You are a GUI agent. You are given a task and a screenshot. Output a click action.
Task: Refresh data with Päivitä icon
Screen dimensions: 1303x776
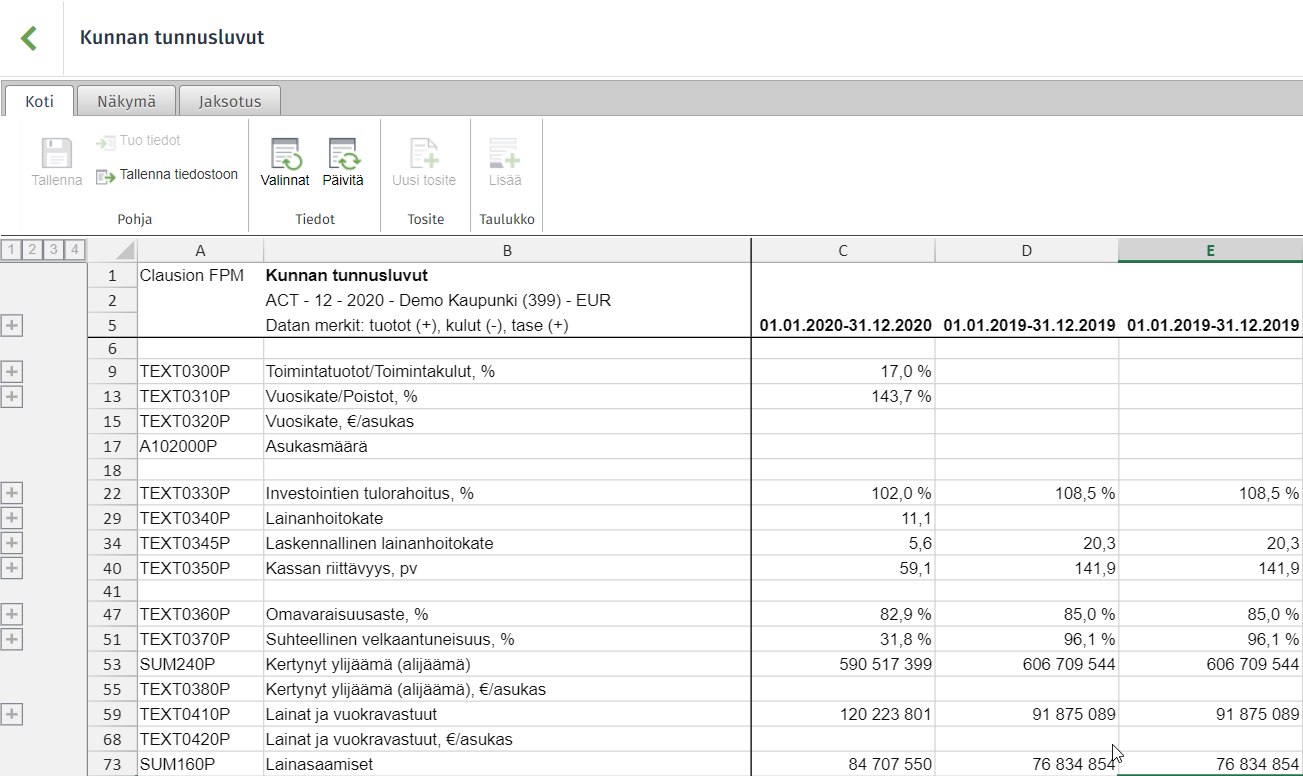click(344, 154)
